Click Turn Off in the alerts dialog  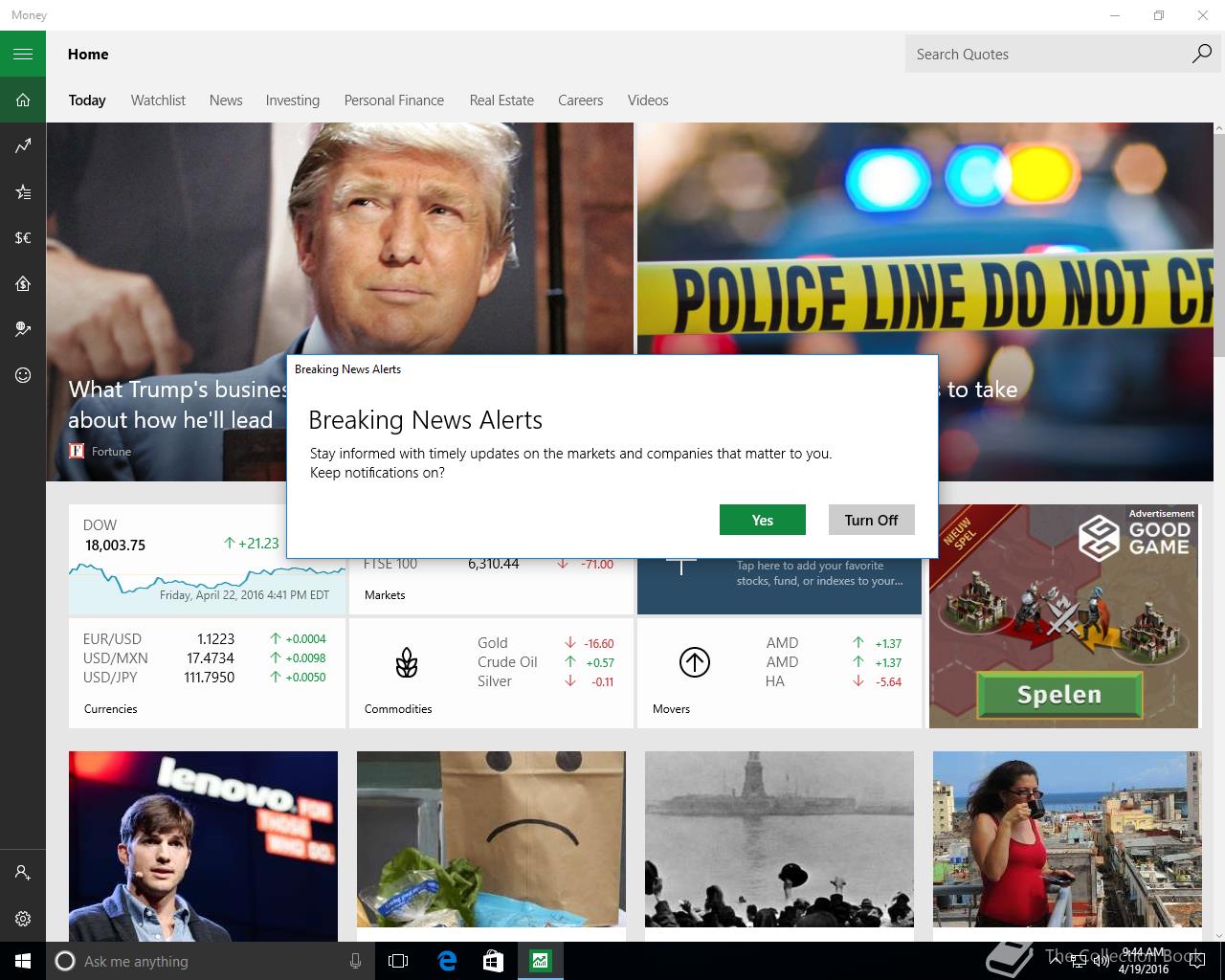(x=872, y=520)
